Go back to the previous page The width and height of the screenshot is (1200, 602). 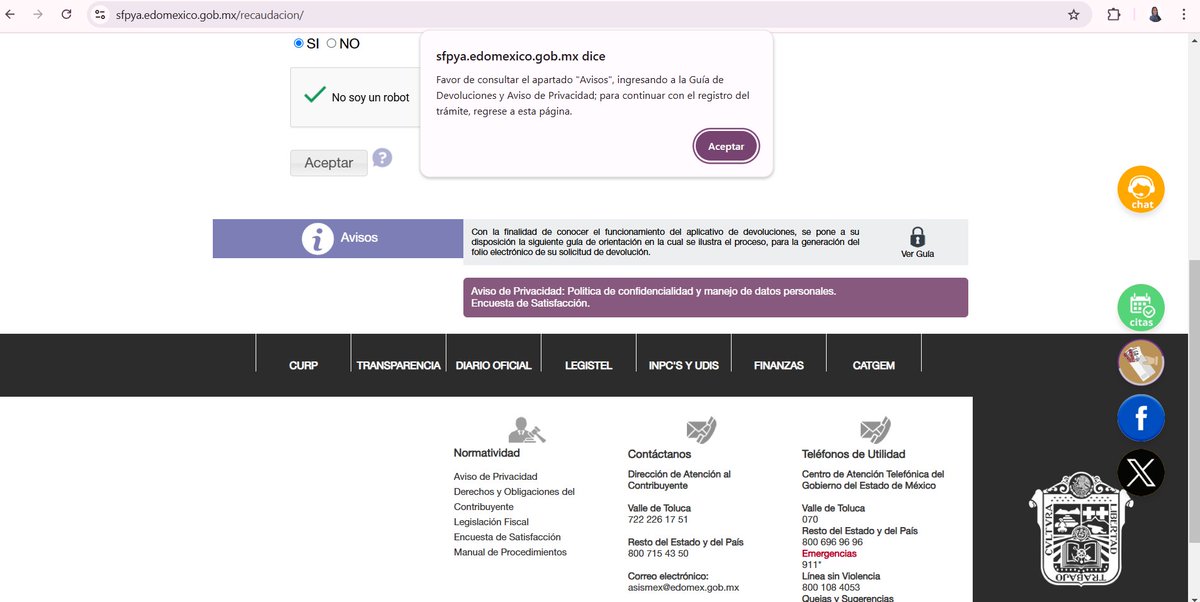click(12, 15)
